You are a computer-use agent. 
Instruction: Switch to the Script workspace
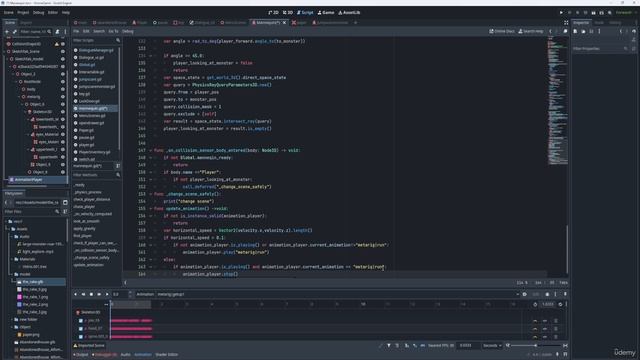click(305, 13)
